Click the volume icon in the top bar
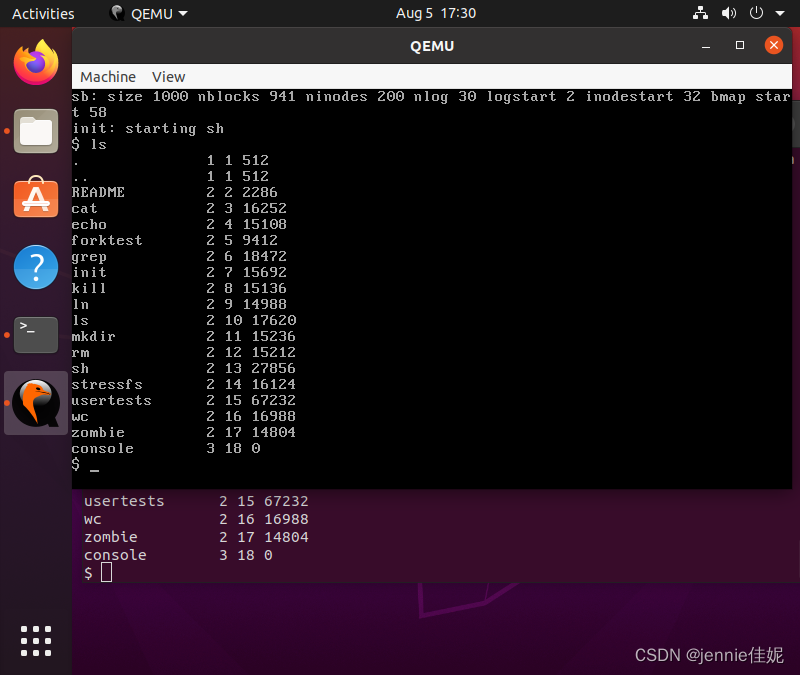The width and height of the screenshot is (800, 675). click(x=728, y=13)
